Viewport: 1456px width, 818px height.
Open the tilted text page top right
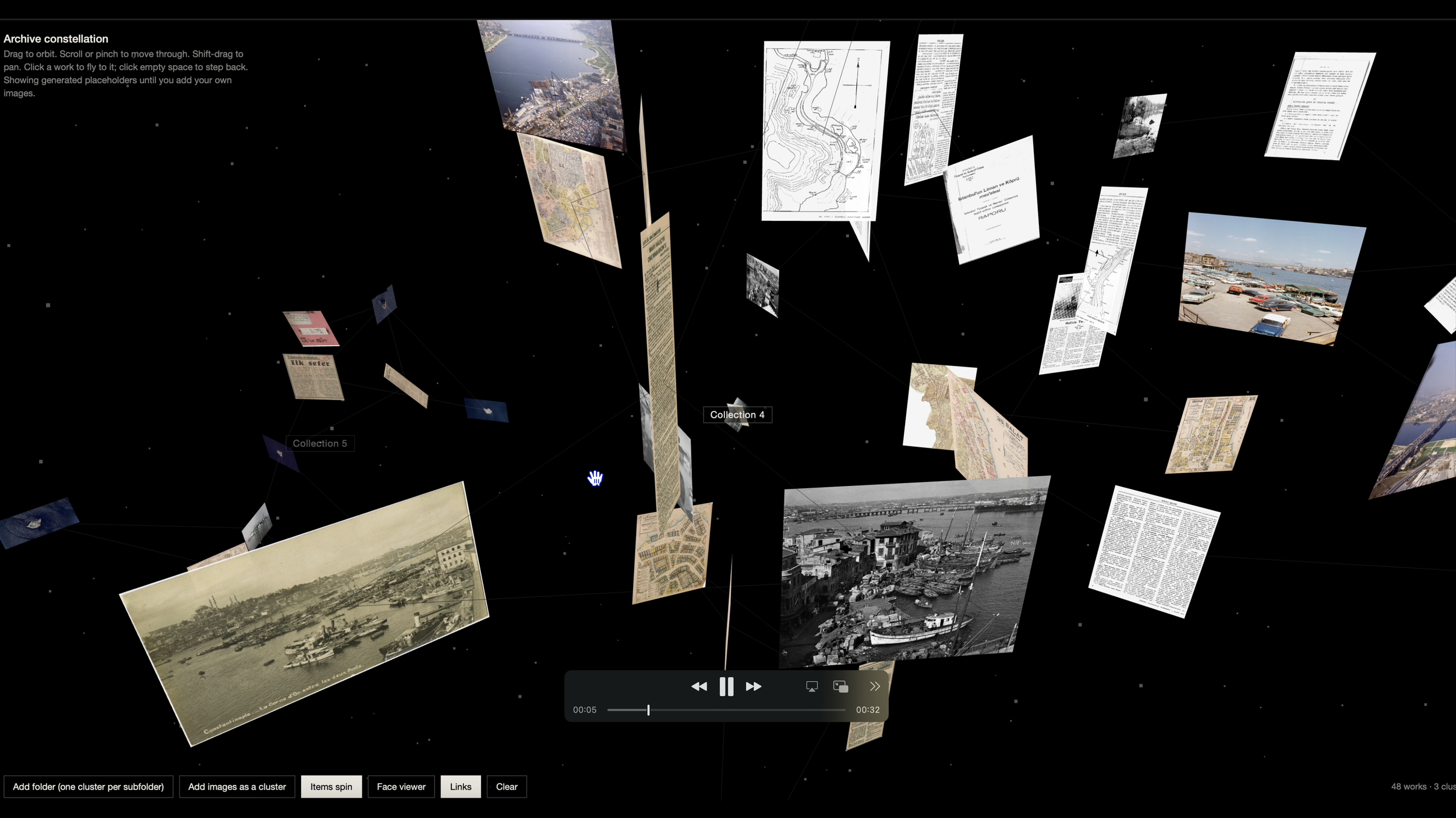(1321, 105)
